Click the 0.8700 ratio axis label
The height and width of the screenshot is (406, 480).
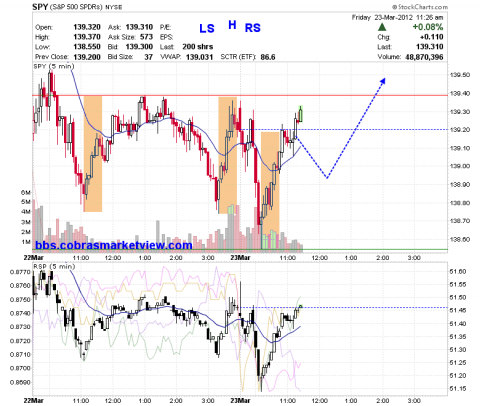(20, 368)
